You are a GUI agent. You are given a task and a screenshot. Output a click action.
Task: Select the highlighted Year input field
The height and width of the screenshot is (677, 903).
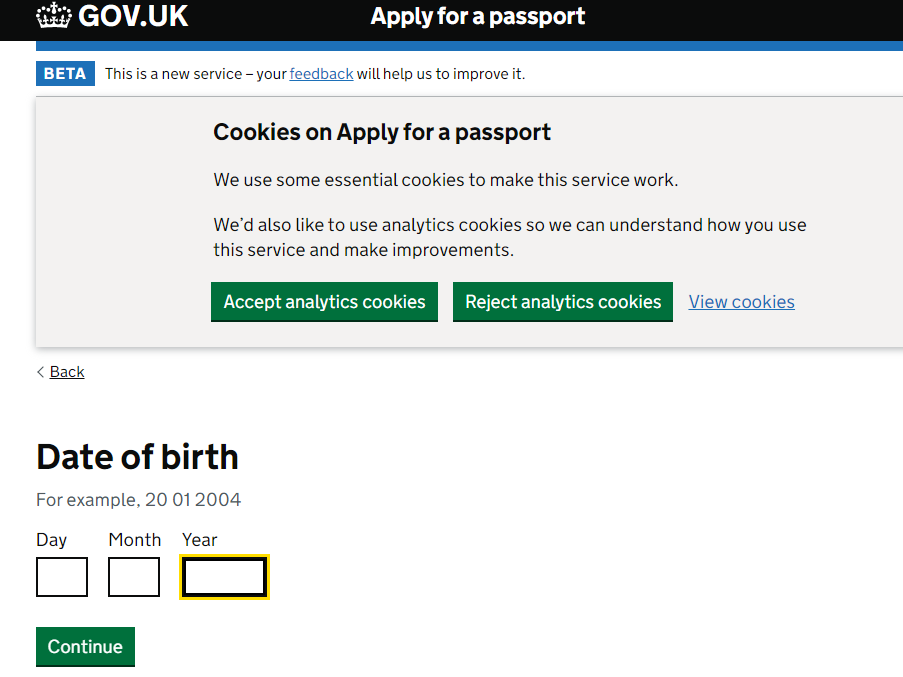pyautogui.click(x=224, y=577)
